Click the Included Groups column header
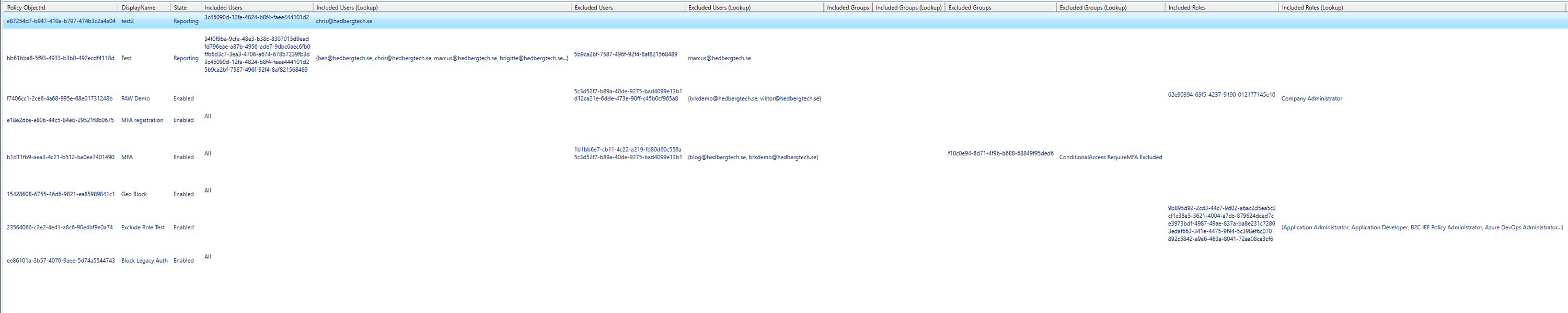The image size is (1568, 313). [847, 7]
